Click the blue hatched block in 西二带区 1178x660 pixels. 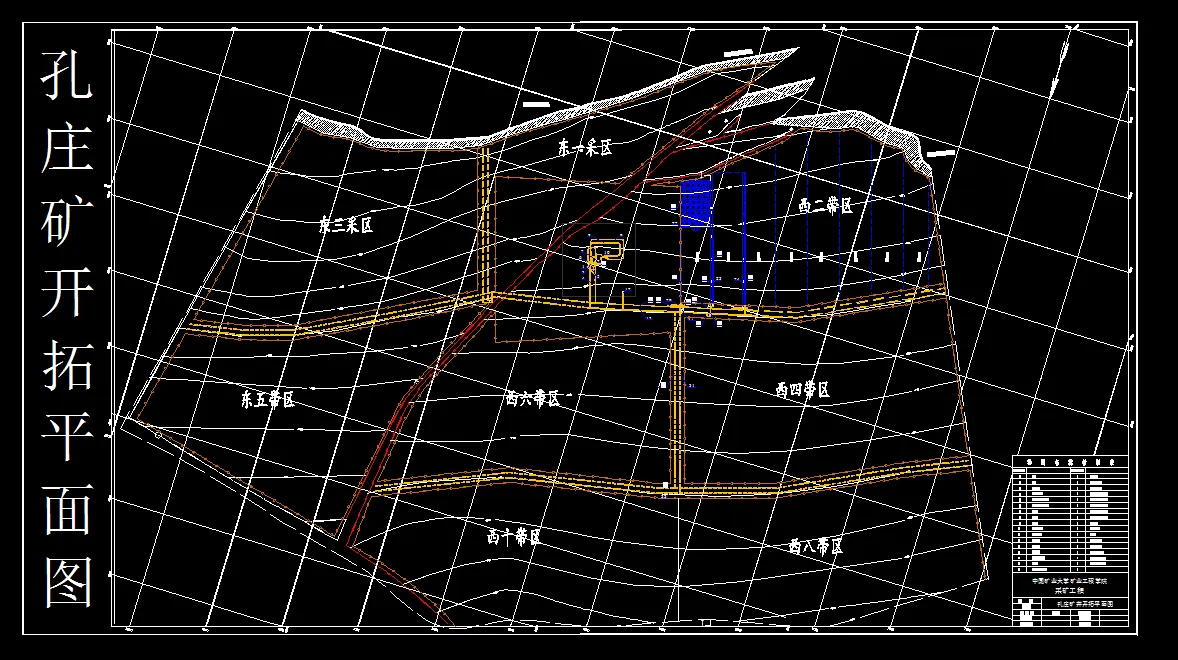pos(696,202)
